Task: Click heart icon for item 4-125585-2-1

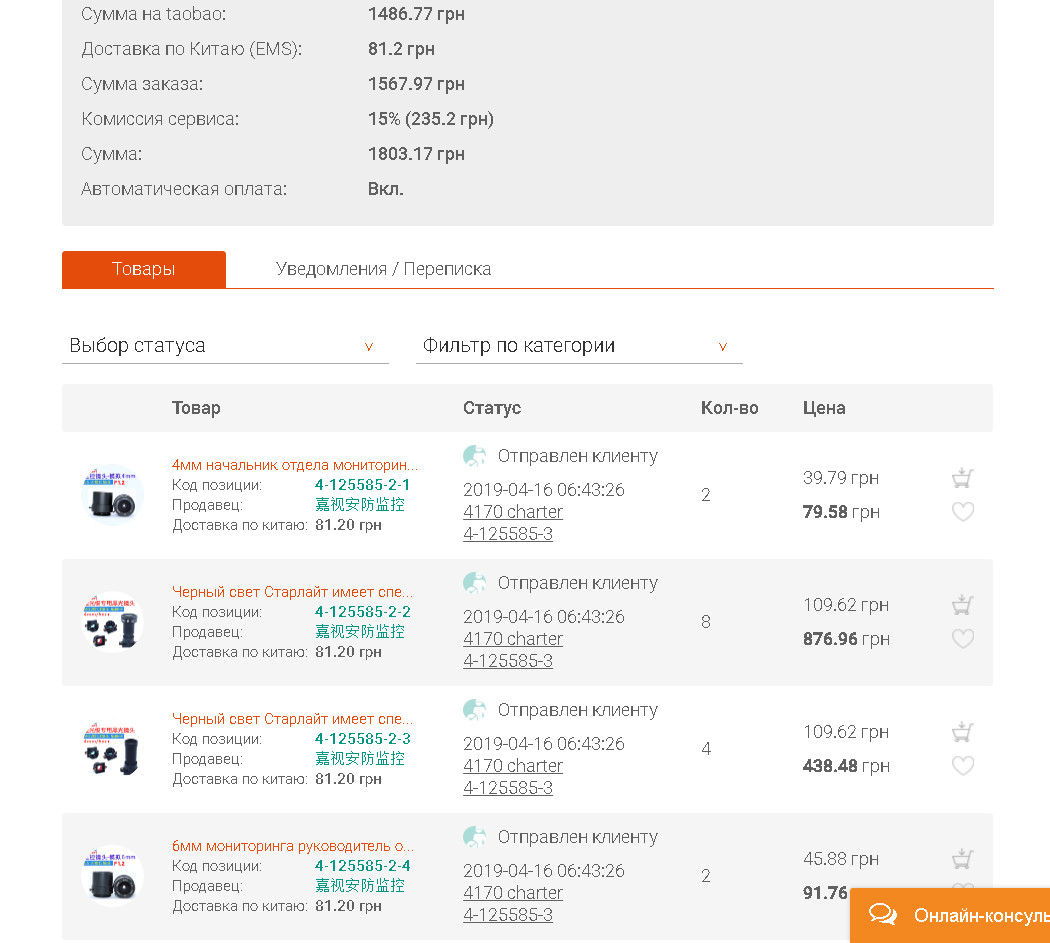Action: (962, 512)
